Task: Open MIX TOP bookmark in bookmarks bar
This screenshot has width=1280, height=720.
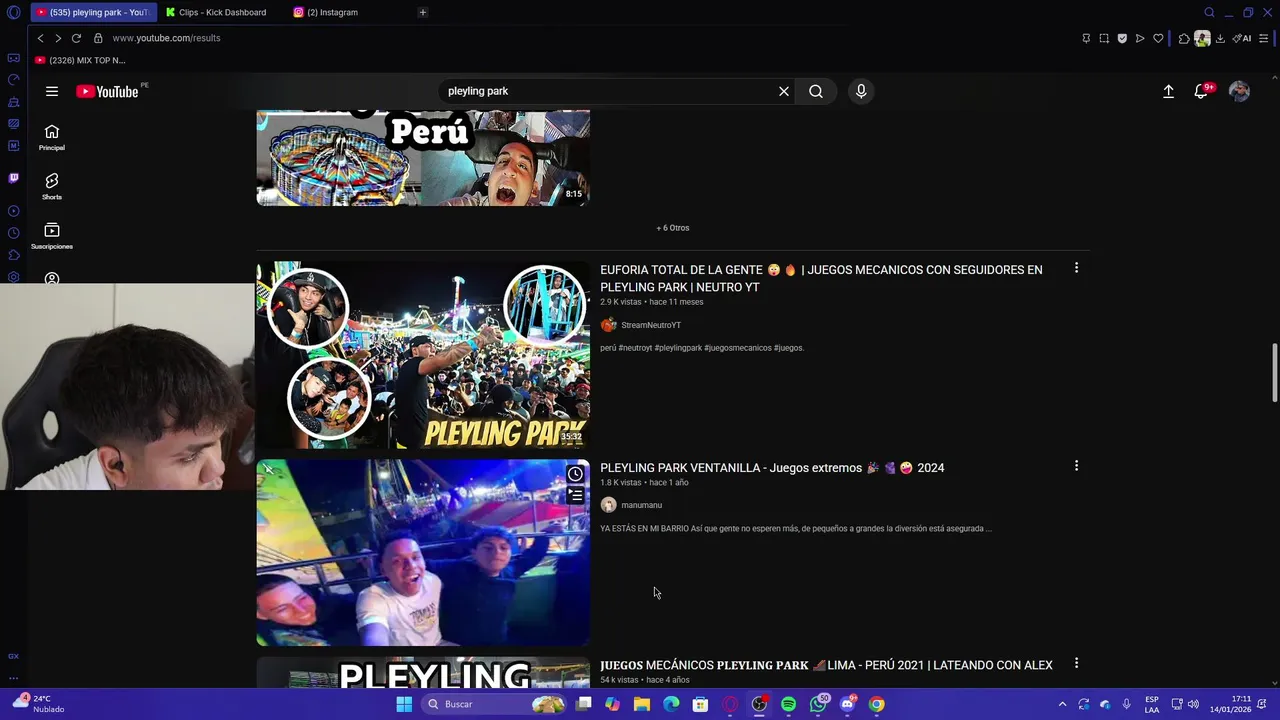Action: click(80, 60)
